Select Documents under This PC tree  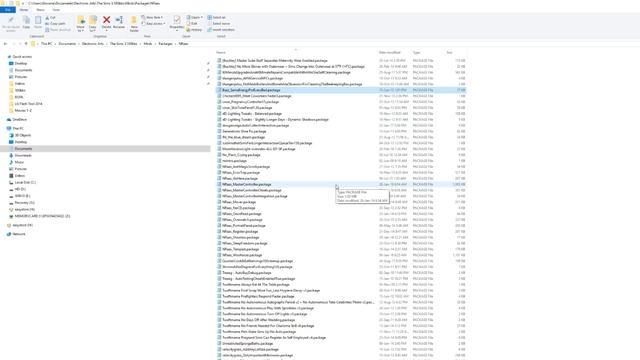(105, 149)
